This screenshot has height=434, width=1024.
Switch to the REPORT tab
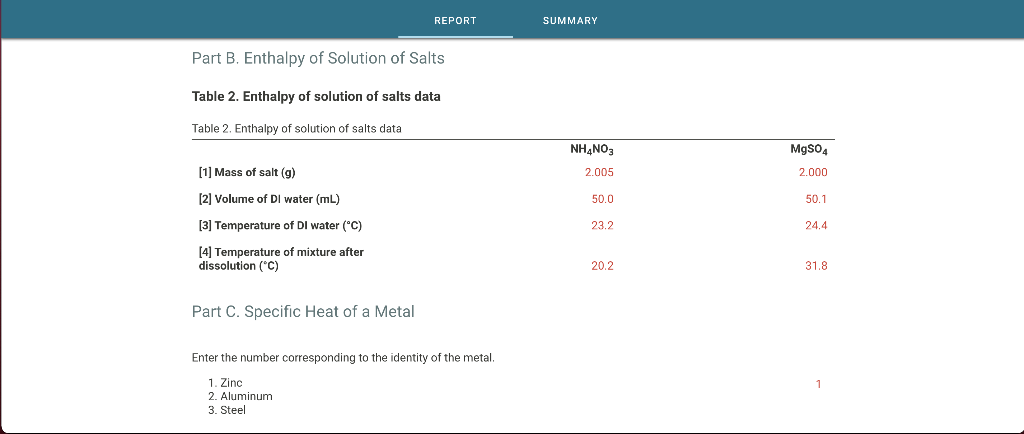point(455,21)
